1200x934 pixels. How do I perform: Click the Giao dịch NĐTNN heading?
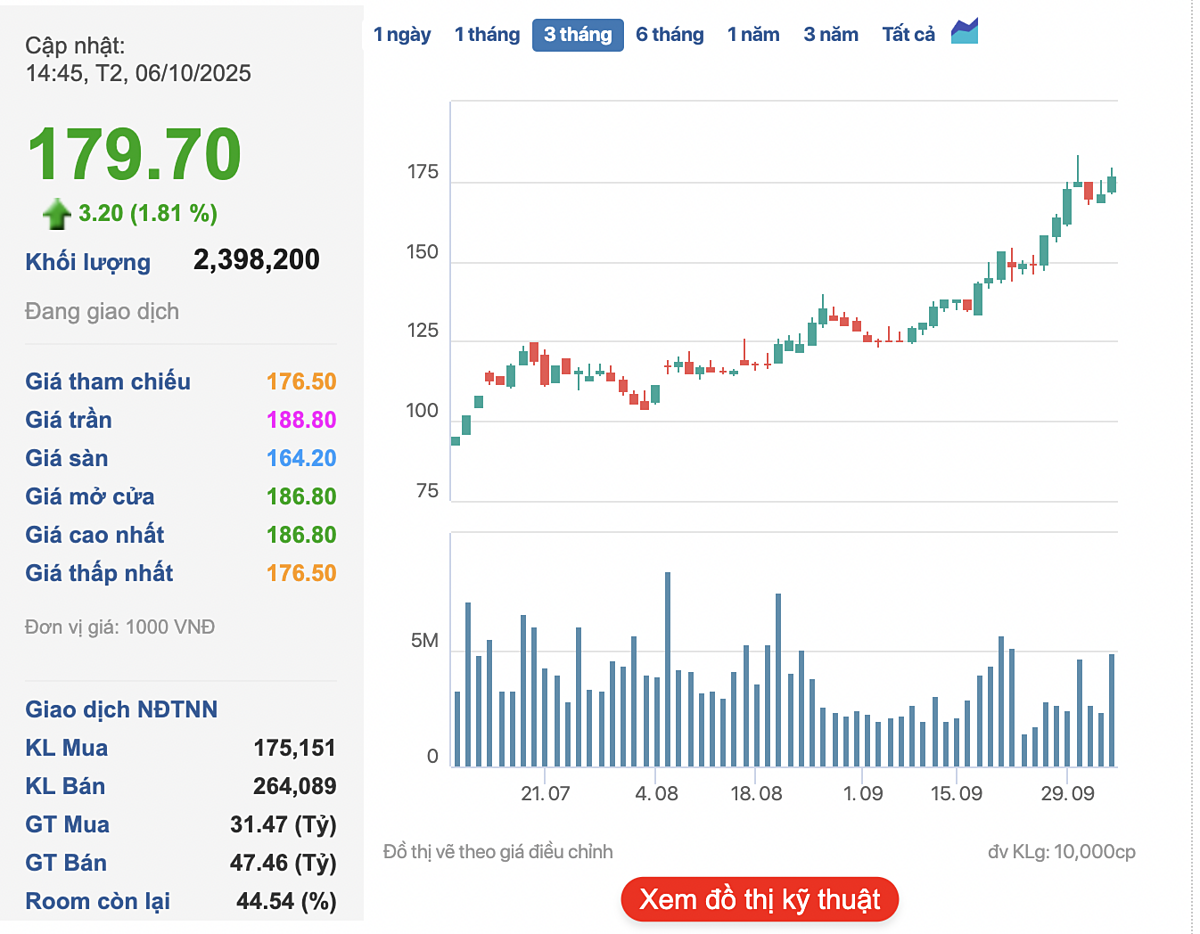[121, 710]
